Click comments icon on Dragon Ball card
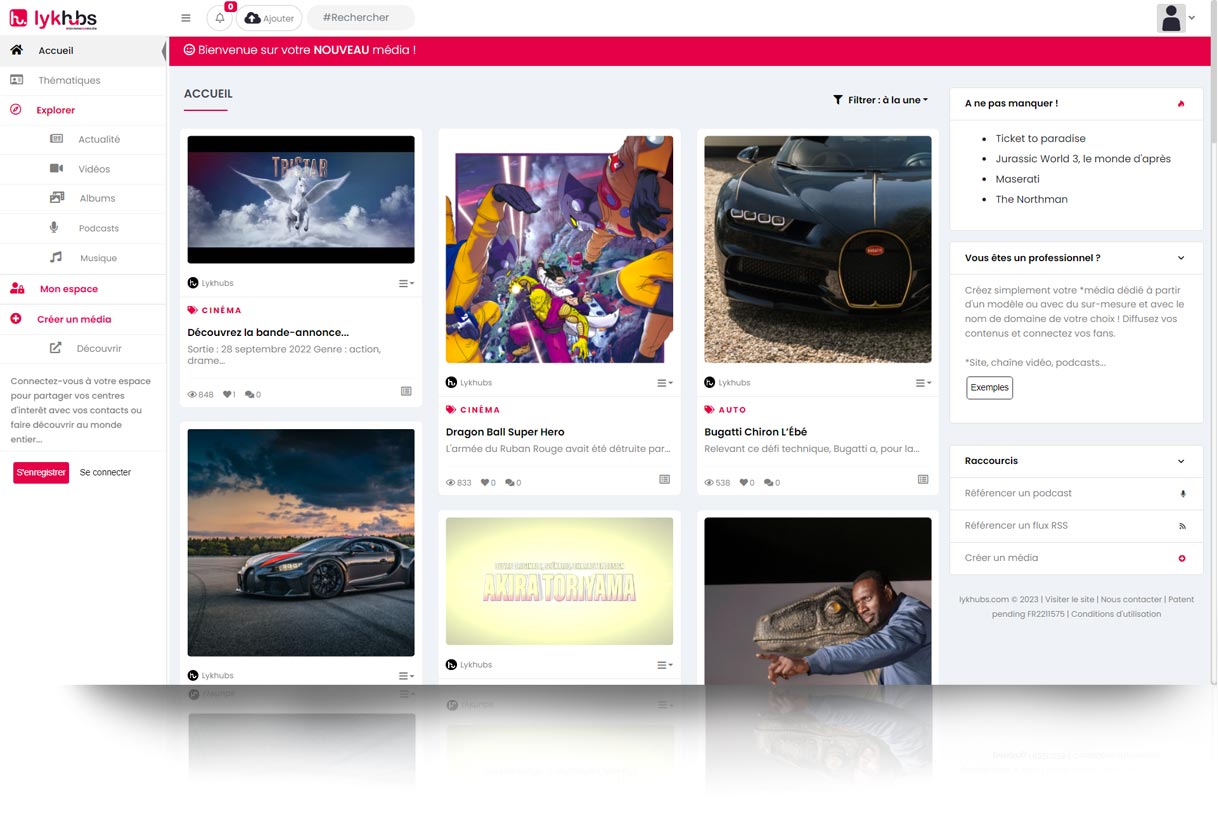The width and height of the screenshot is (1218, 834). pos(510,483)
